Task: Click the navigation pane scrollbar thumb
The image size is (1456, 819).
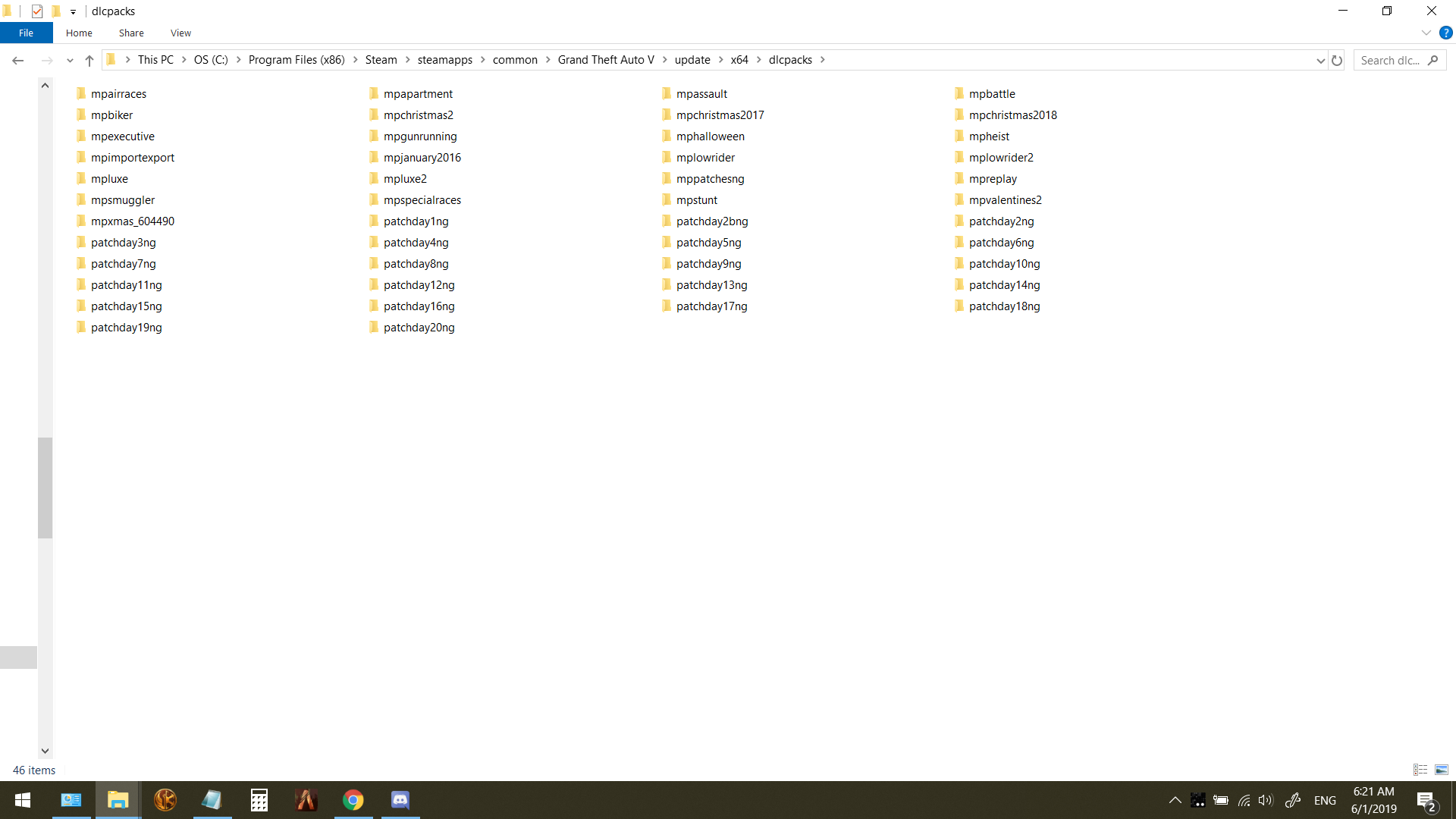Action: pyautogui.click(x=45, y=488)
